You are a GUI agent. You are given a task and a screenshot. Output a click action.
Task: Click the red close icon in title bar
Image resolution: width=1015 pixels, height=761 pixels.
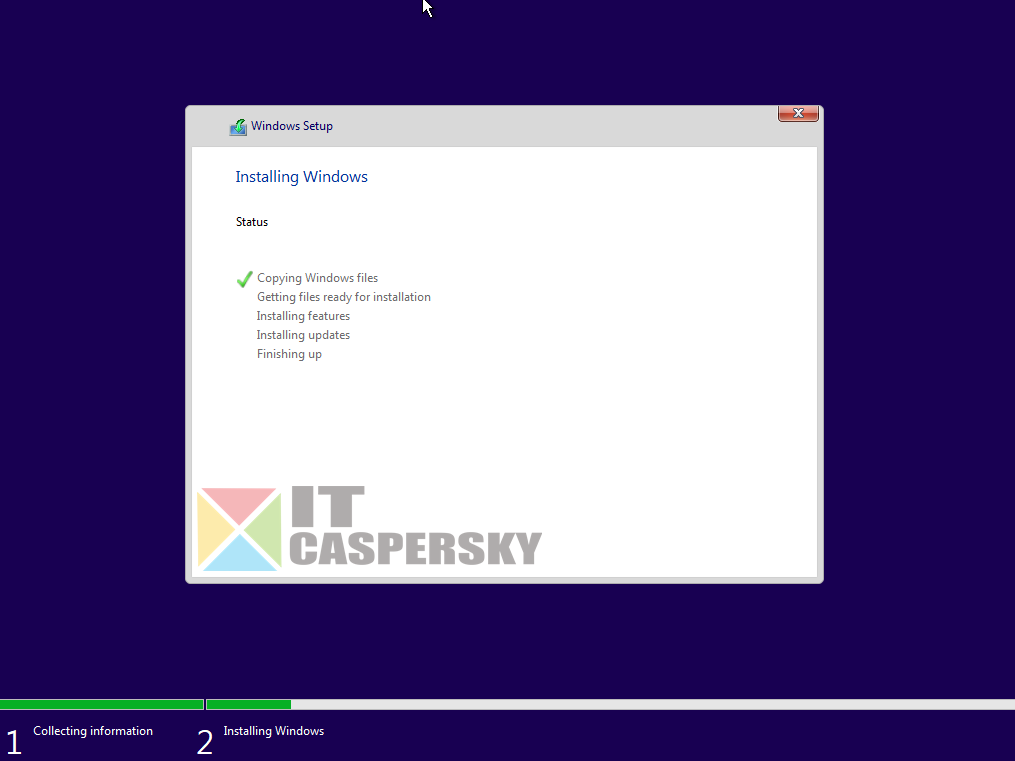(x=797, y=113)
